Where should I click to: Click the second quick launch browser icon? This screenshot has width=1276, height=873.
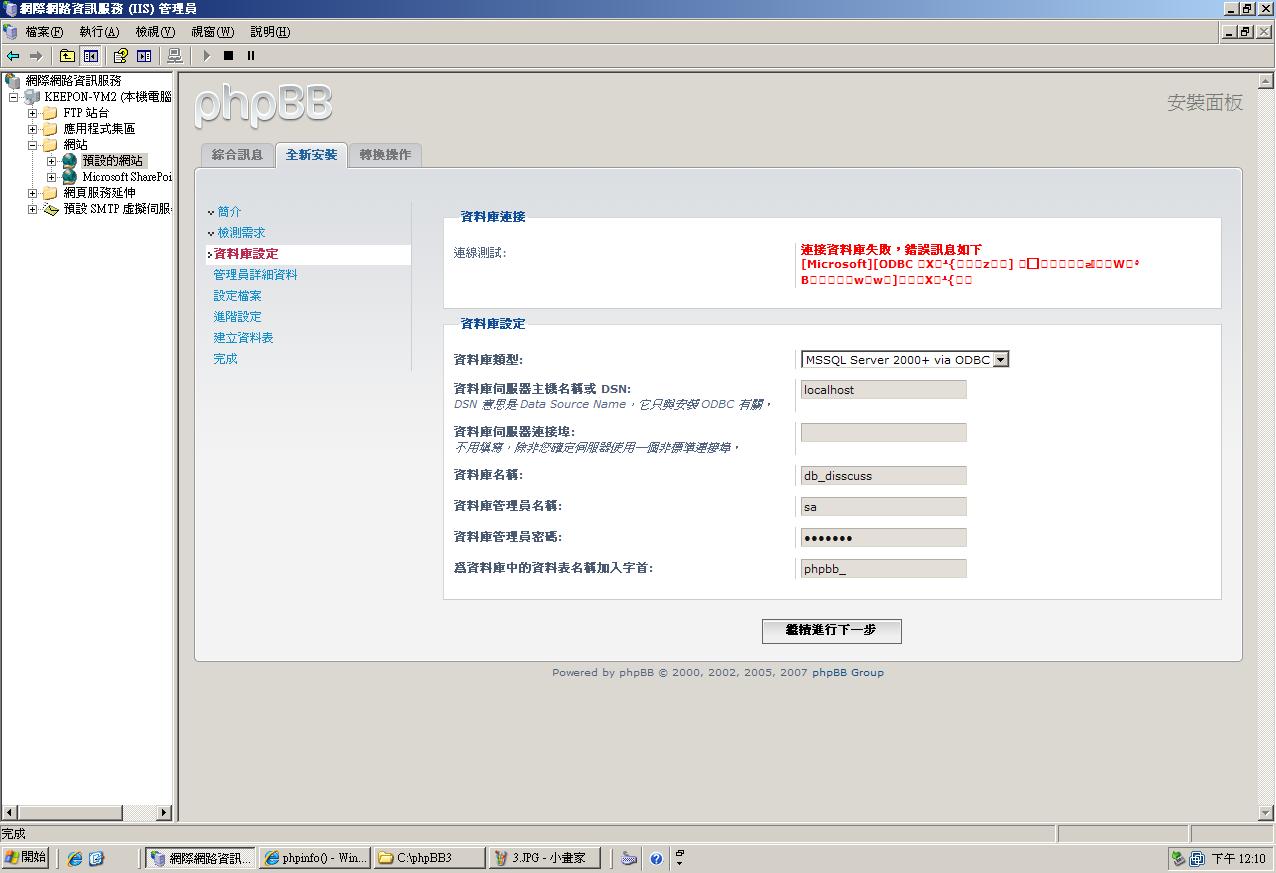[x=97, y=858]
